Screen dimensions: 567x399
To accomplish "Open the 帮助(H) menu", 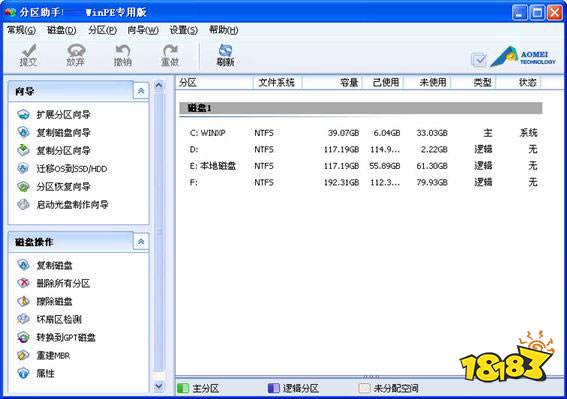I will [x=224, y=30].
